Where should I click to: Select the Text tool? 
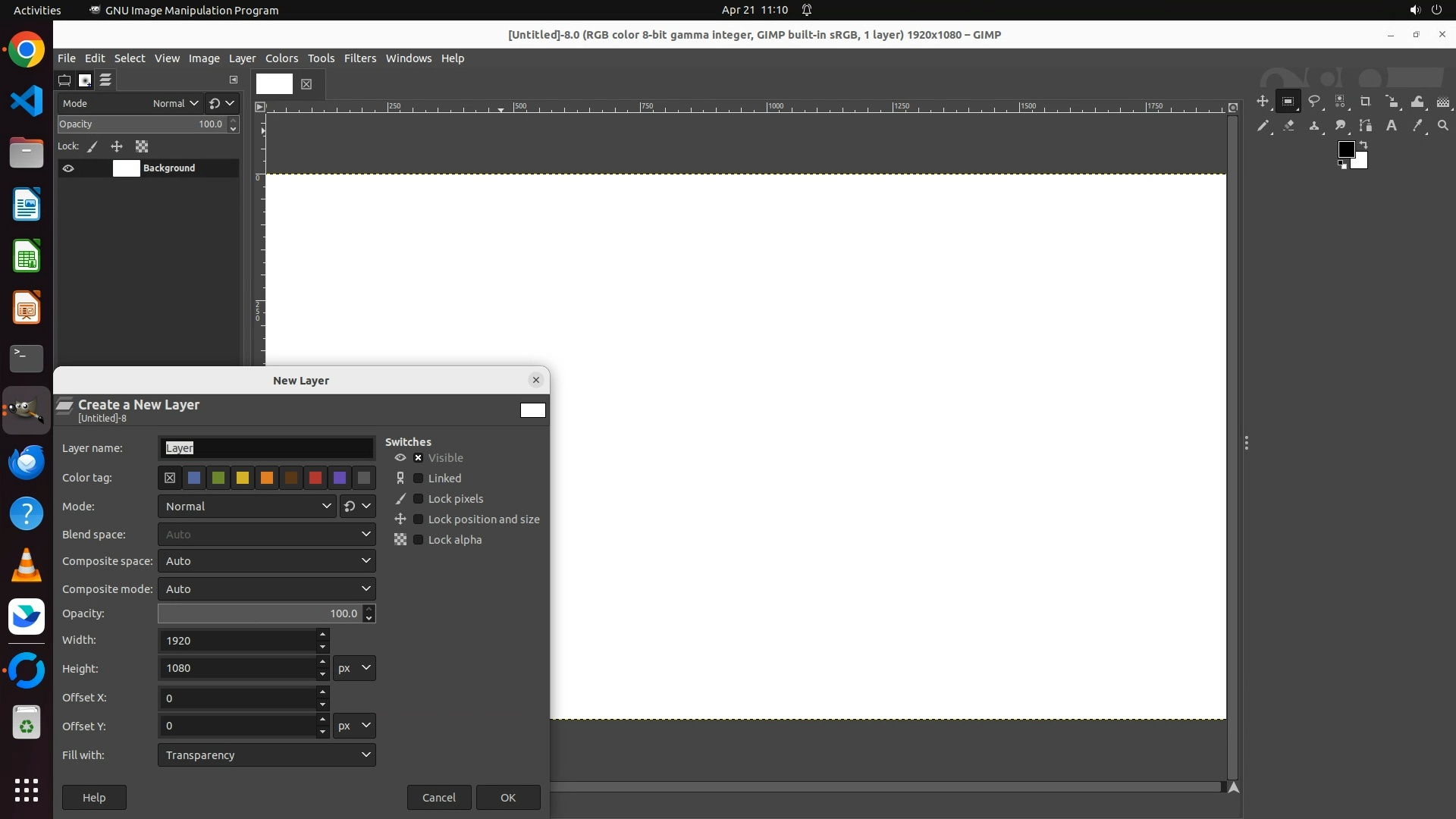pyautogui.click(x=1392, y=126)
